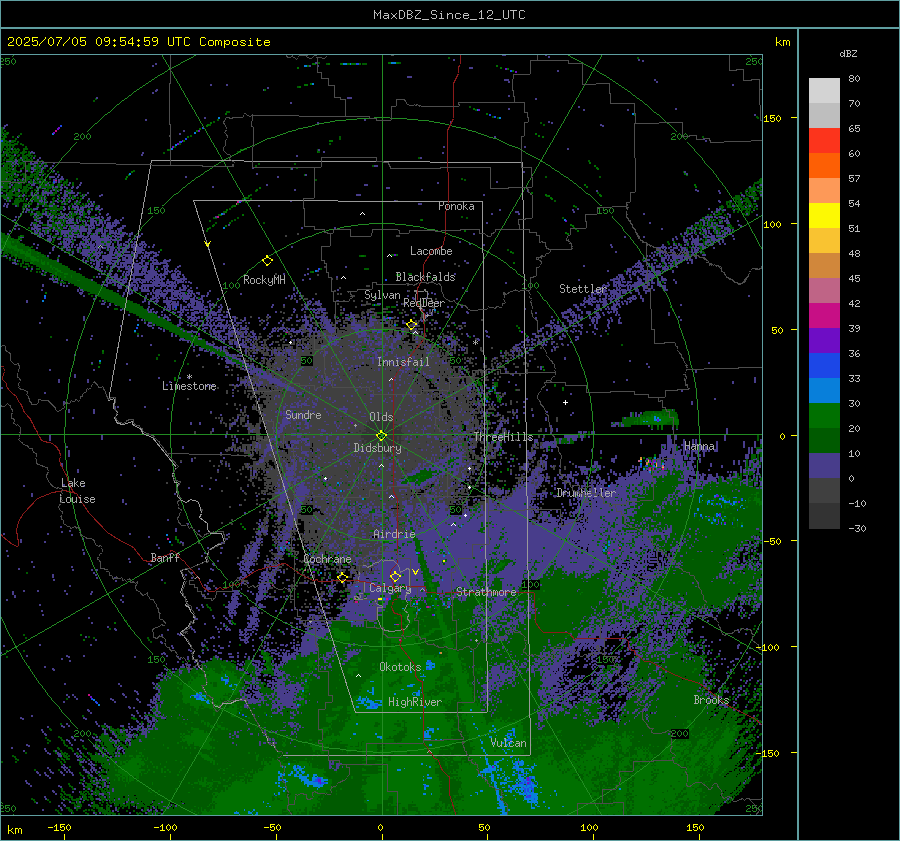Click the Ponoka city label
This screenshot has width=900, height=841.
coord(456,206)
